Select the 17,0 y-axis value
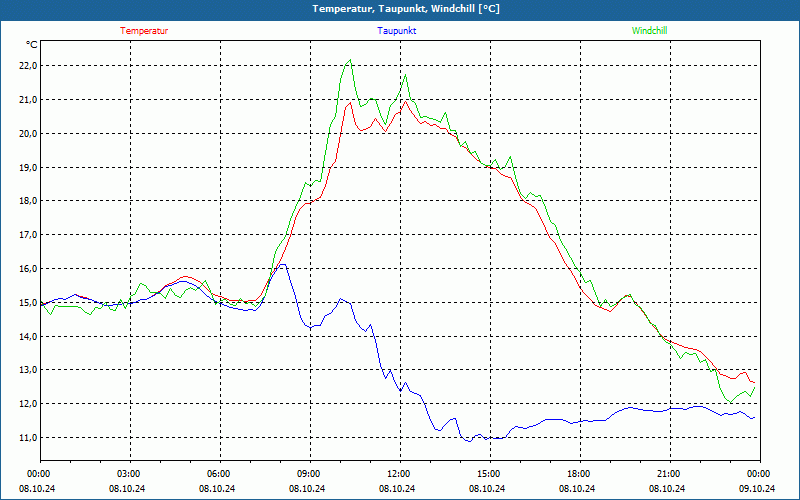The height and width of the screenshot is (500, 800). tap(26, 235)
